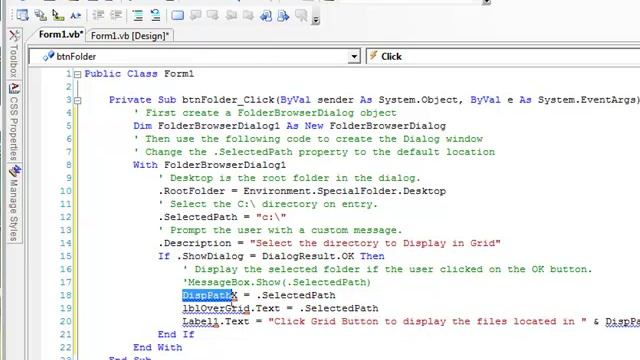
Task: Click the 'Then use the following code' comment
Action: pyautogui.click(x=308, y=139)
